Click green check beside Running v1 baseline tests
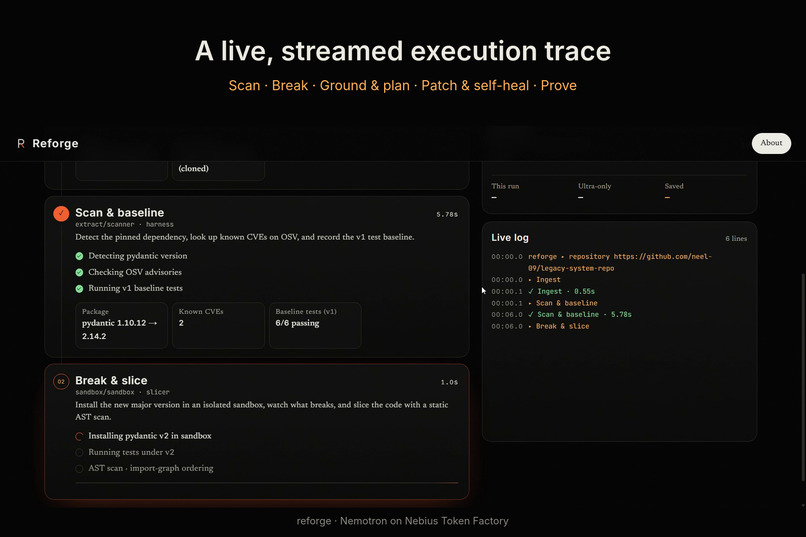 tap(79, 289)
